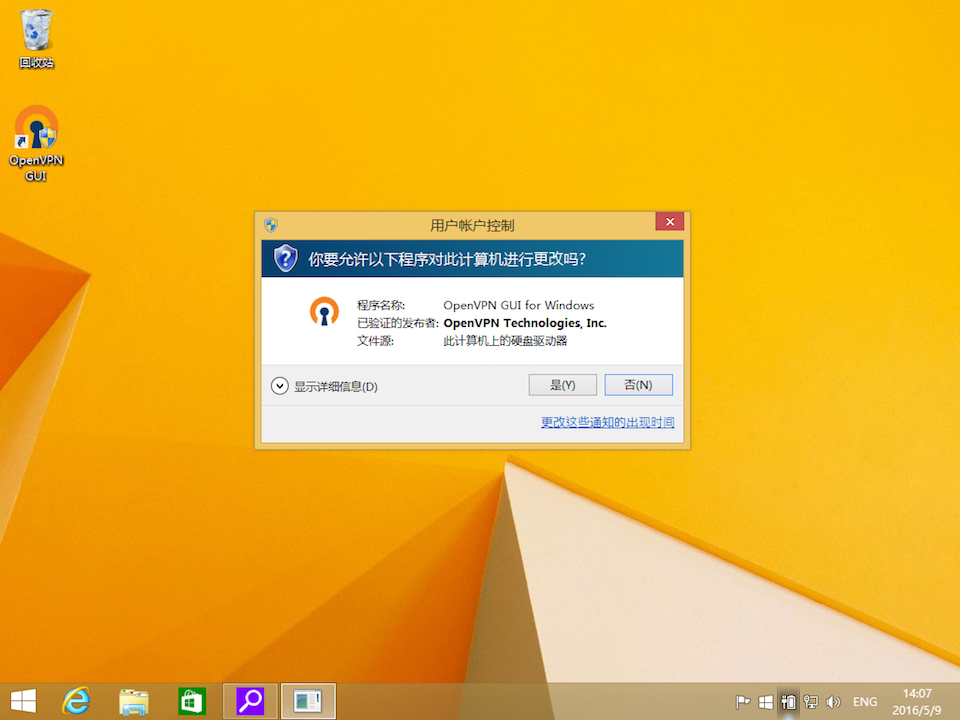Click the OpenVPN logo in the UAC dialog
The image size is (960, 720).
pos(324,311)
